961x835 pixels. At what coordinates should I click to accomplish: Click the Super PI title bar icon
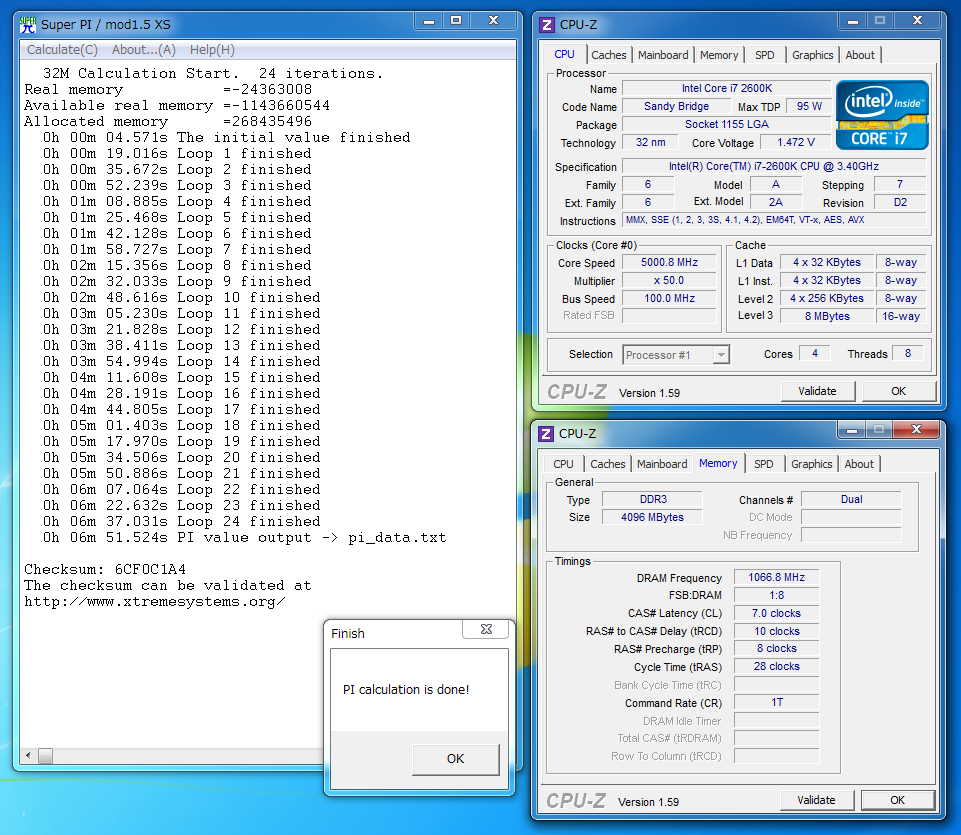[29, 22]
